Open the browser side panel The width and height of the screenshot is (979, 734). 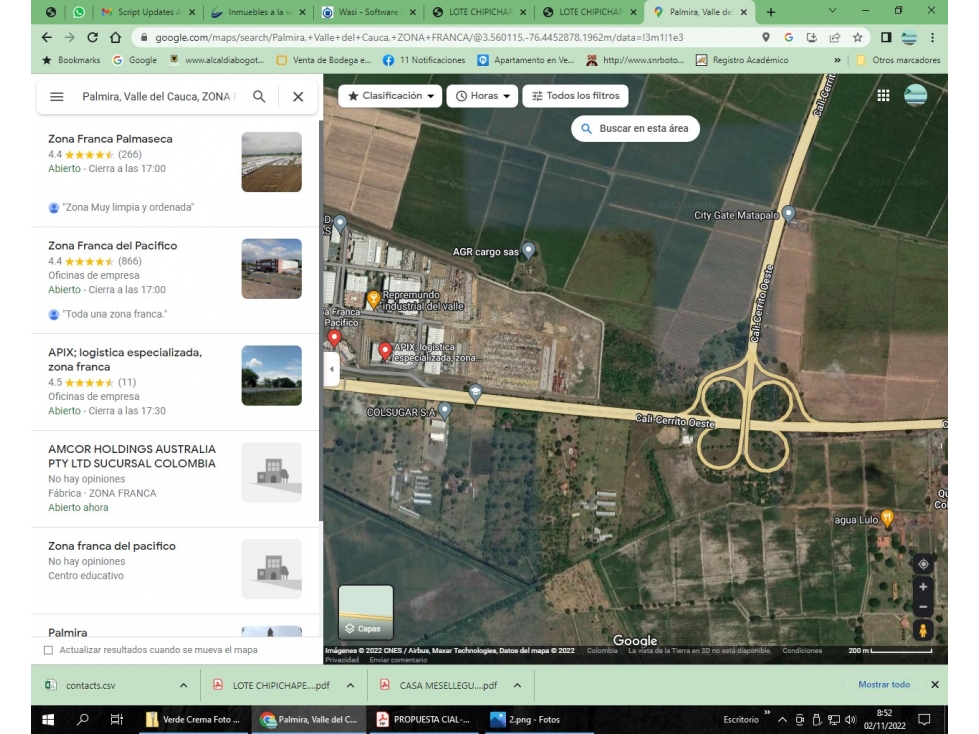click(886, 37)
